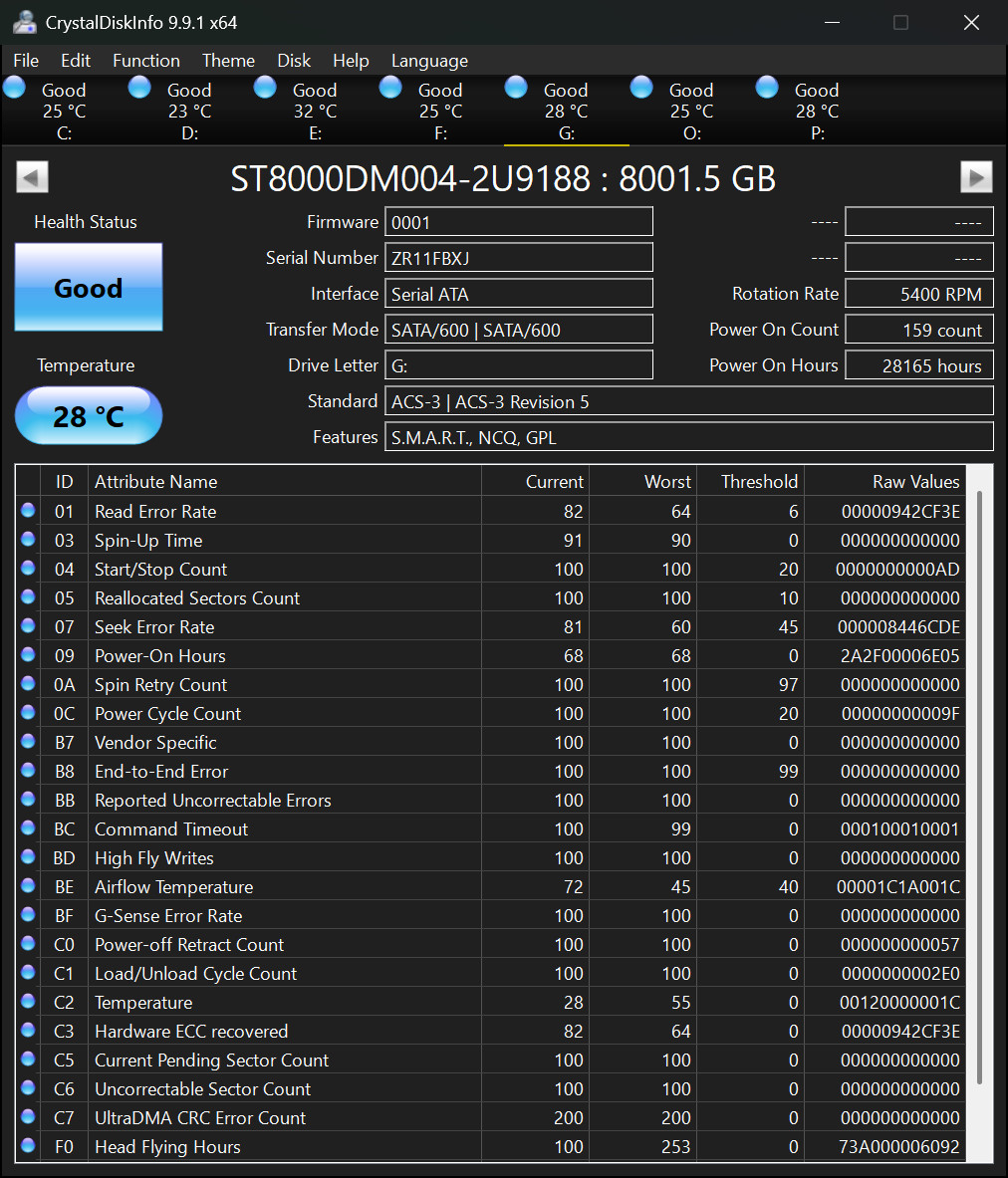Click the D: drive temperature 23 °C label
This screenshot has width=1008, height=1178.
pyautogui.click(x=189, y=112)
